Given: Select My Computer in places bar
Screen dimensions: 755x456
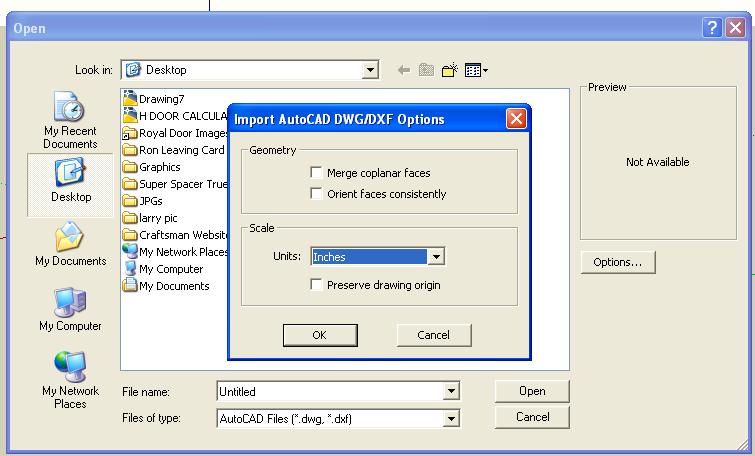Looking at the screenshot, I should point(70,309).
